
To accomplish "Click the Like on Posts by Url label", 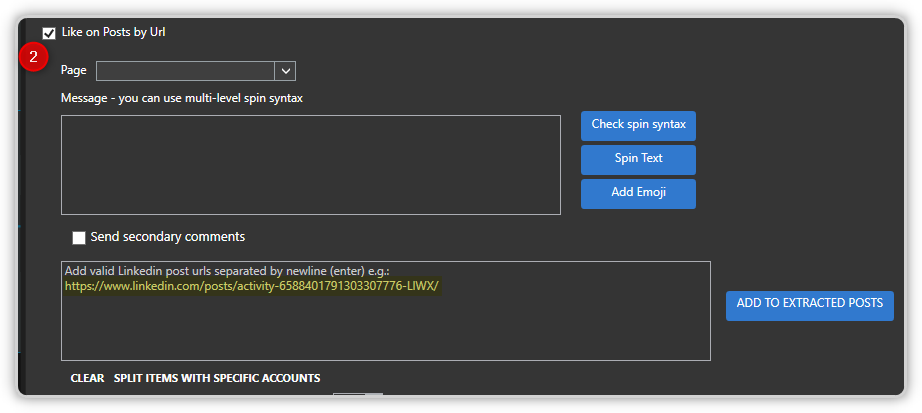I will tap(113, 32).
